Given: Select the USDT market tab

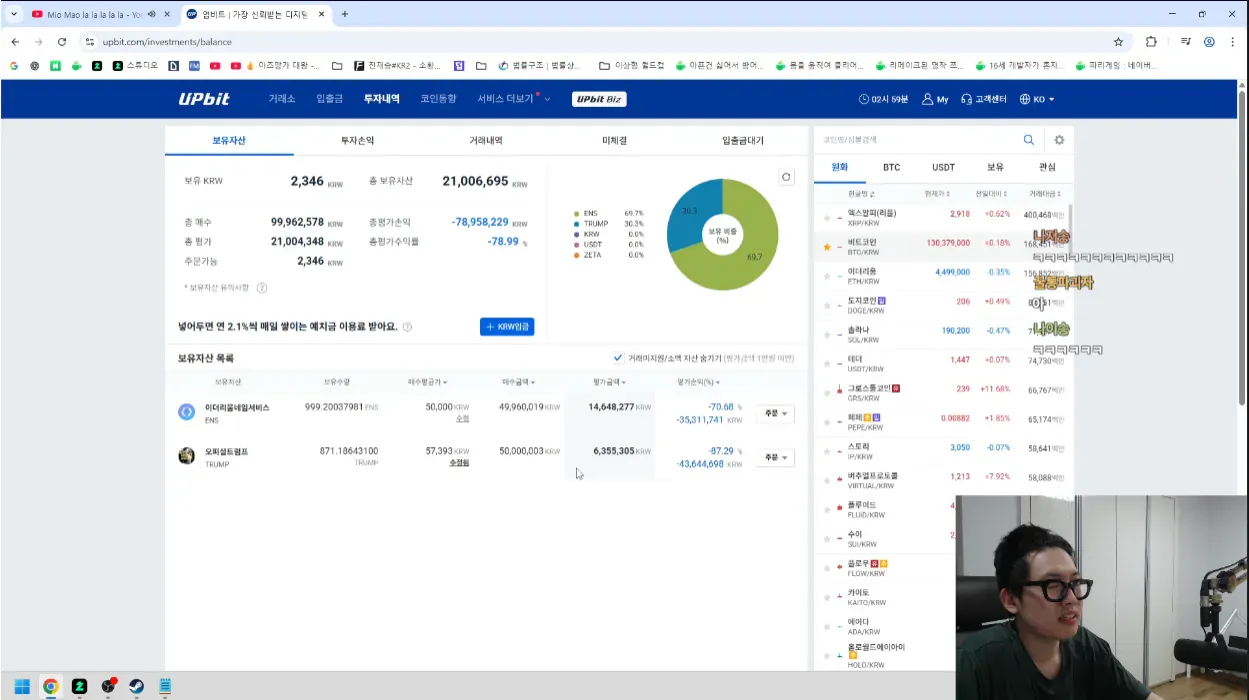Looking at the screenshot, I should click(943, 168).
